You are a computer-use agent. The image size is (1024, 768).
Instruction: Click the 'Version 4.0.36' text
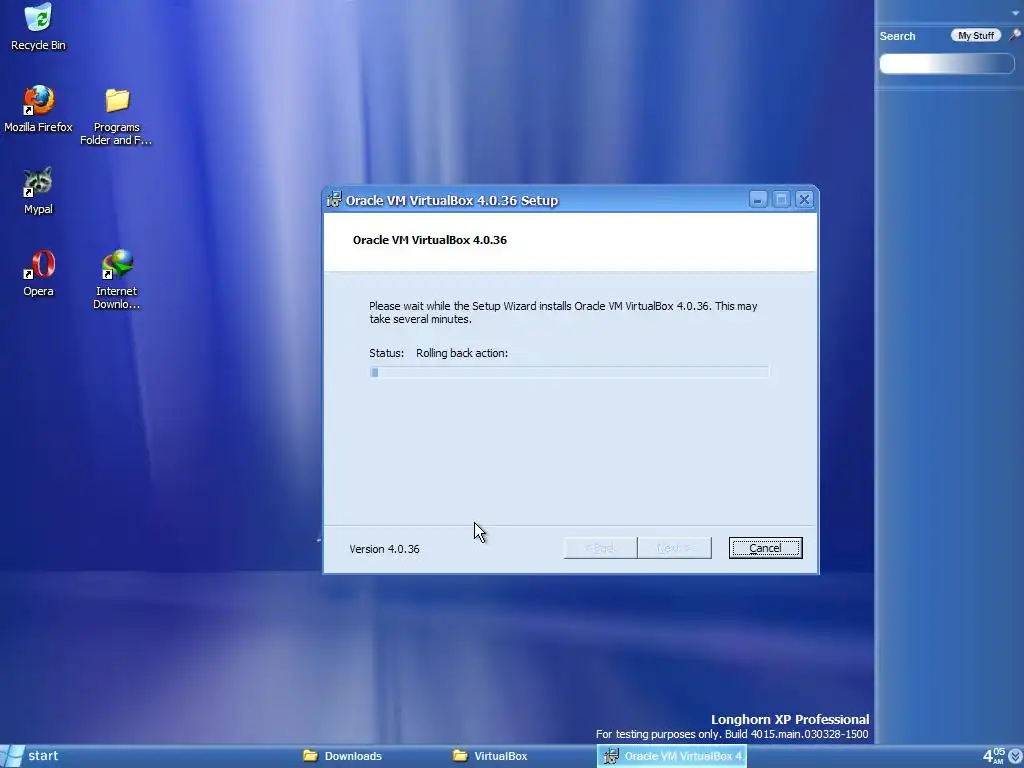pos(384,549)
